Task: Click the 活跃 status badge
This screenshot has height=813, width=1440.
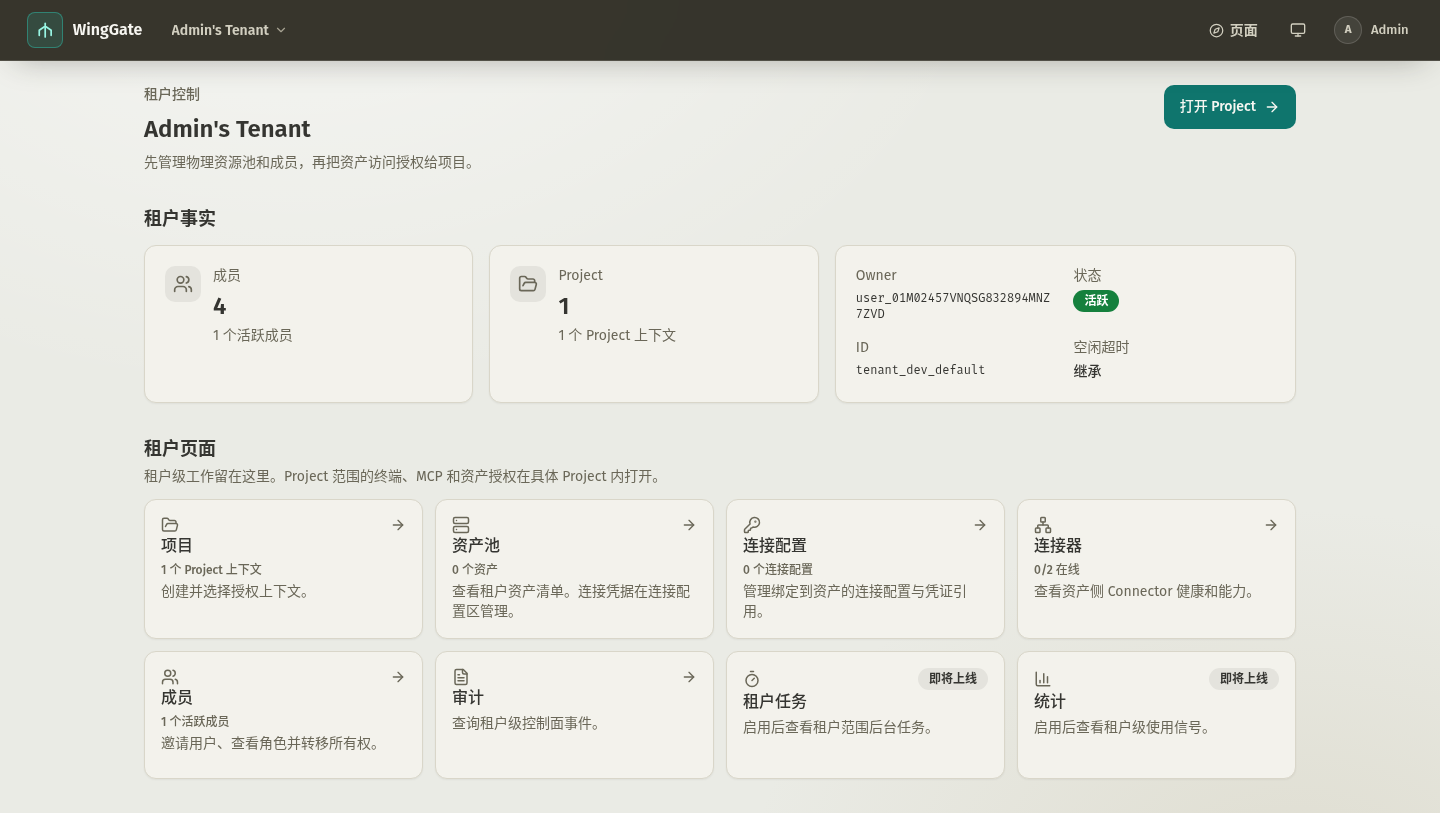Action: [1096, 300]
